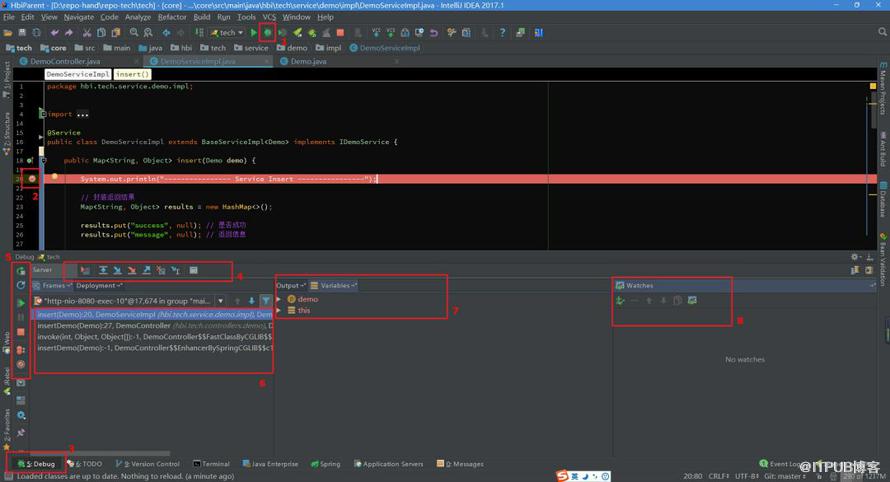Viewport: 890px width, 482px height.
Task: Click Resume Program green arrow in debug sidebar
Action: [x=21, y=303]
